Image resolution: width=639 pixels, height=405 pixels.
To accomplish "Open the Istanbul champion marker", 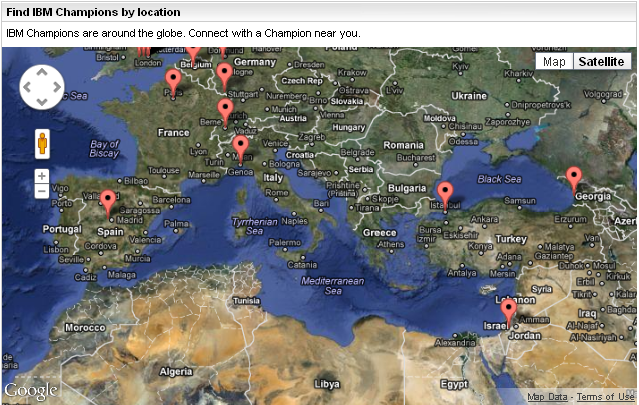I will [x=445, y=193].
